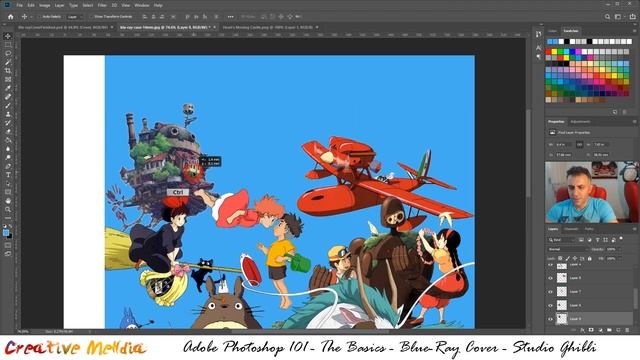This screenshot has height=360, width=640.
Task: Select the Path Selection tool
Action: point(8,184)
